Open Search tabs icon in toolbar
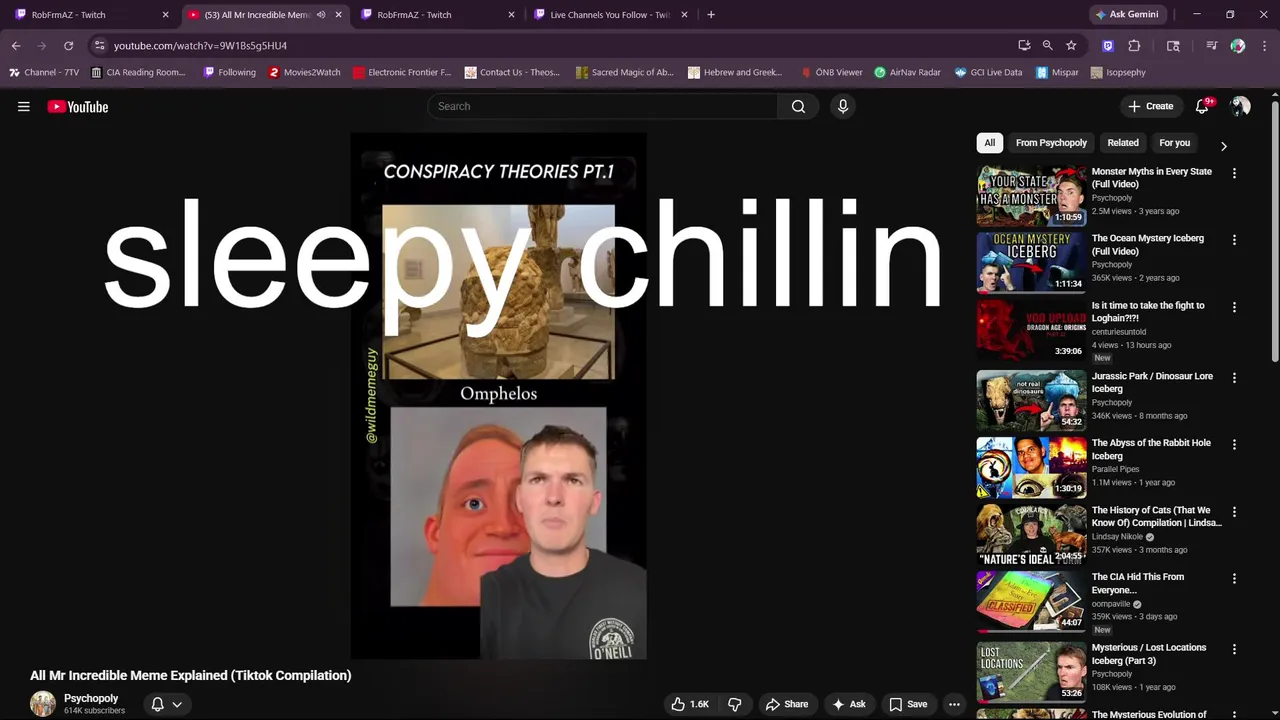Screen dimensions: 1280x720 [x=1173, y=45]
